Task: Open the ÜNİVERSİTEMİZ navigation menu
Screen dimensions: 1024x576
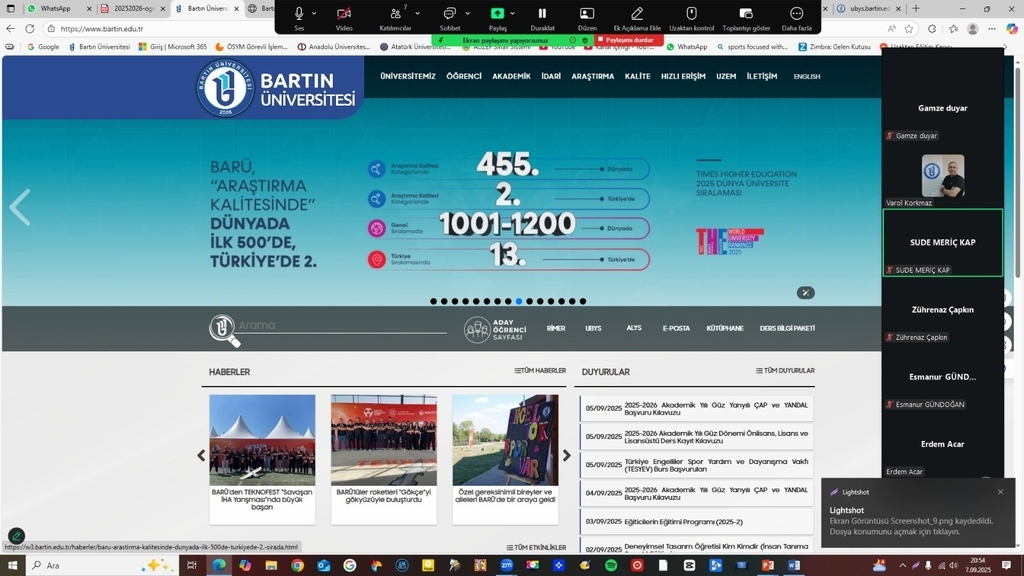Action: 408,76
